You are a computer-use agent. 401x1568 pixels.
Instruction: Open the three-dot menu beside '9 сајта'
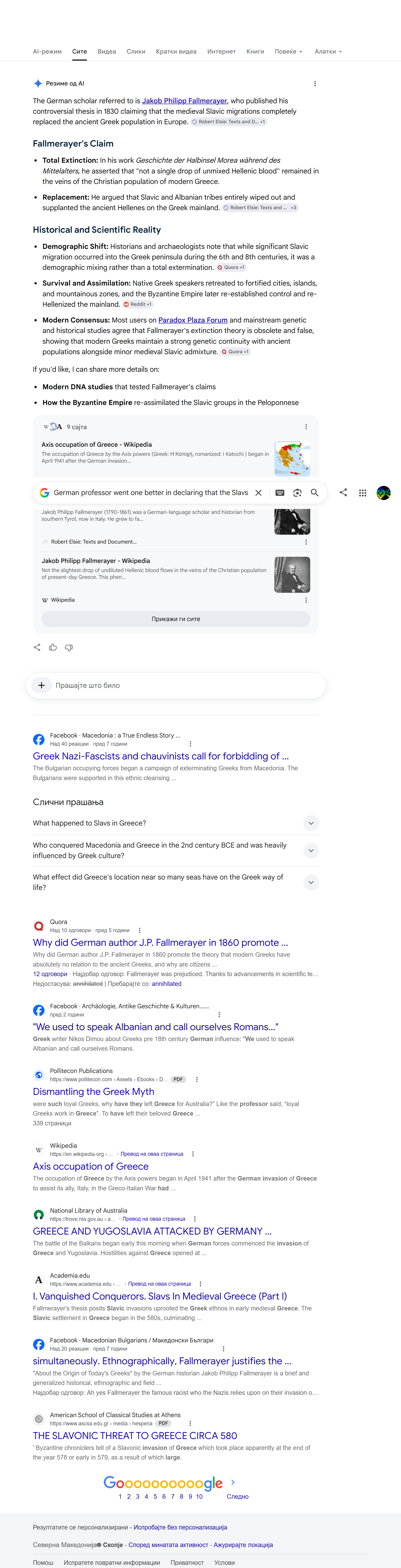306,427
